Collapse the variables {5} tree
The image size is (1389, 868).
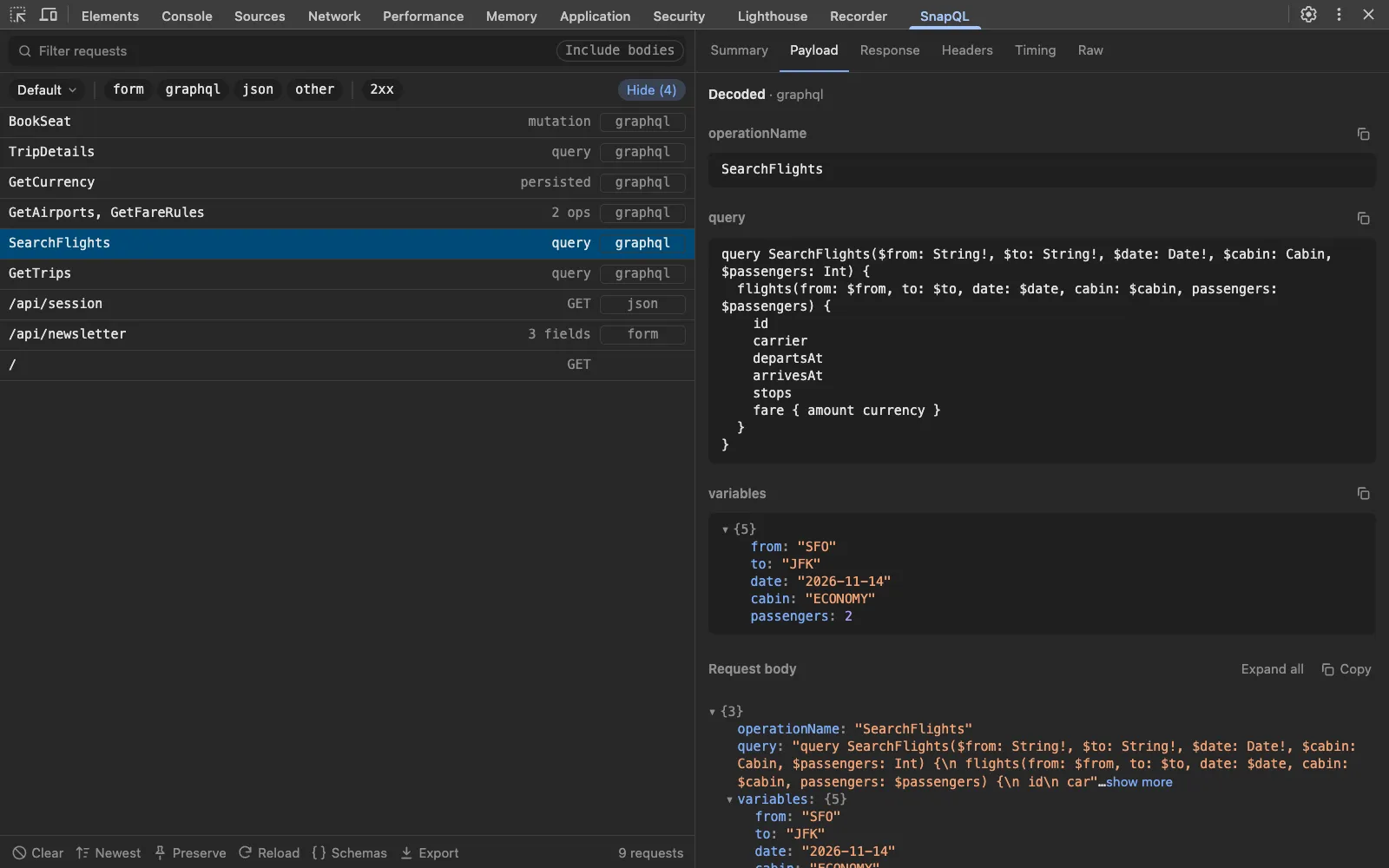point(725,529)
